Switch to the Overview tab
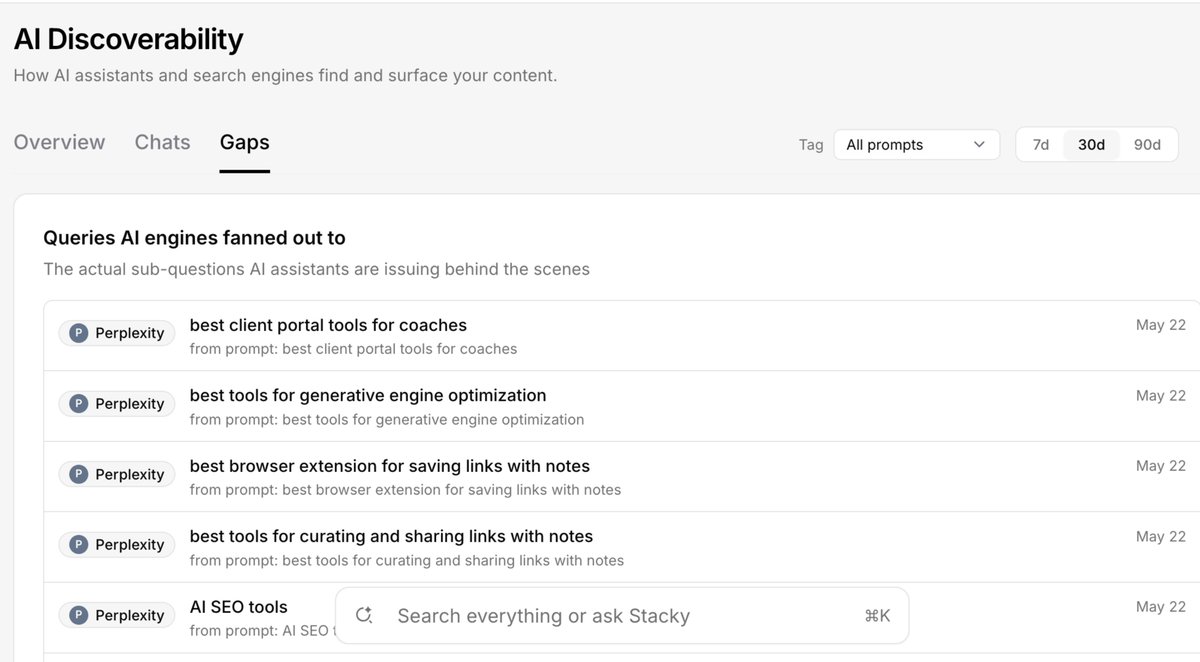This screenshot has width=1200, height=662. [59, 142]
